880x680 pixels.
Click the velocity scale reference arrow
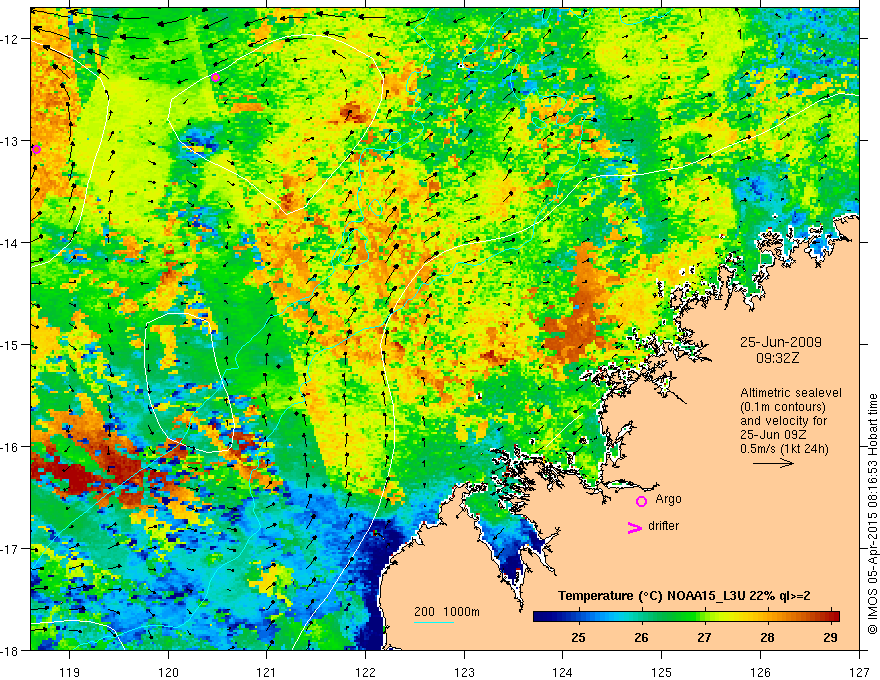[773, 463]
